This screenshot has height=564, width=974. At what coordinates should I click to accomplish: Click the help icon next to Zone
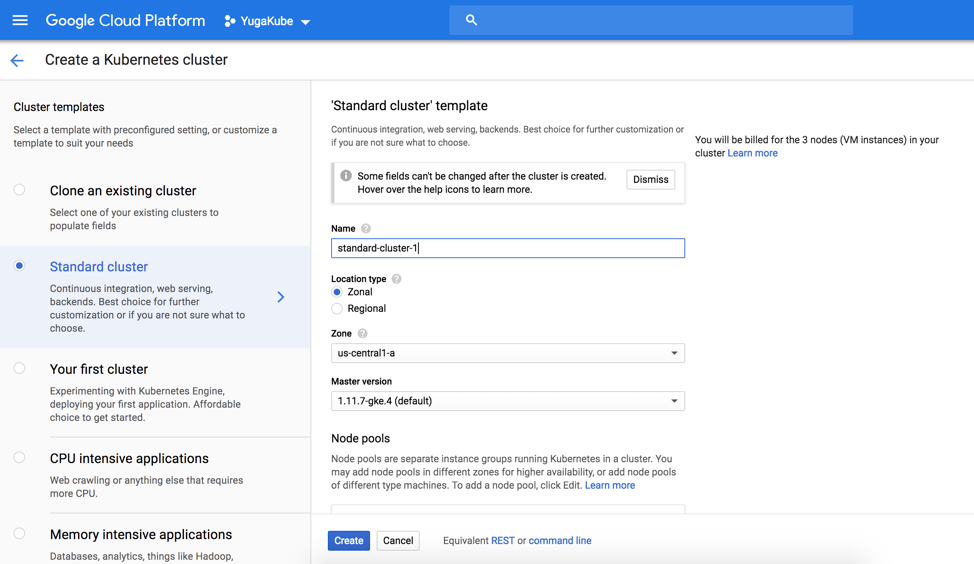(x=363, y=334)
